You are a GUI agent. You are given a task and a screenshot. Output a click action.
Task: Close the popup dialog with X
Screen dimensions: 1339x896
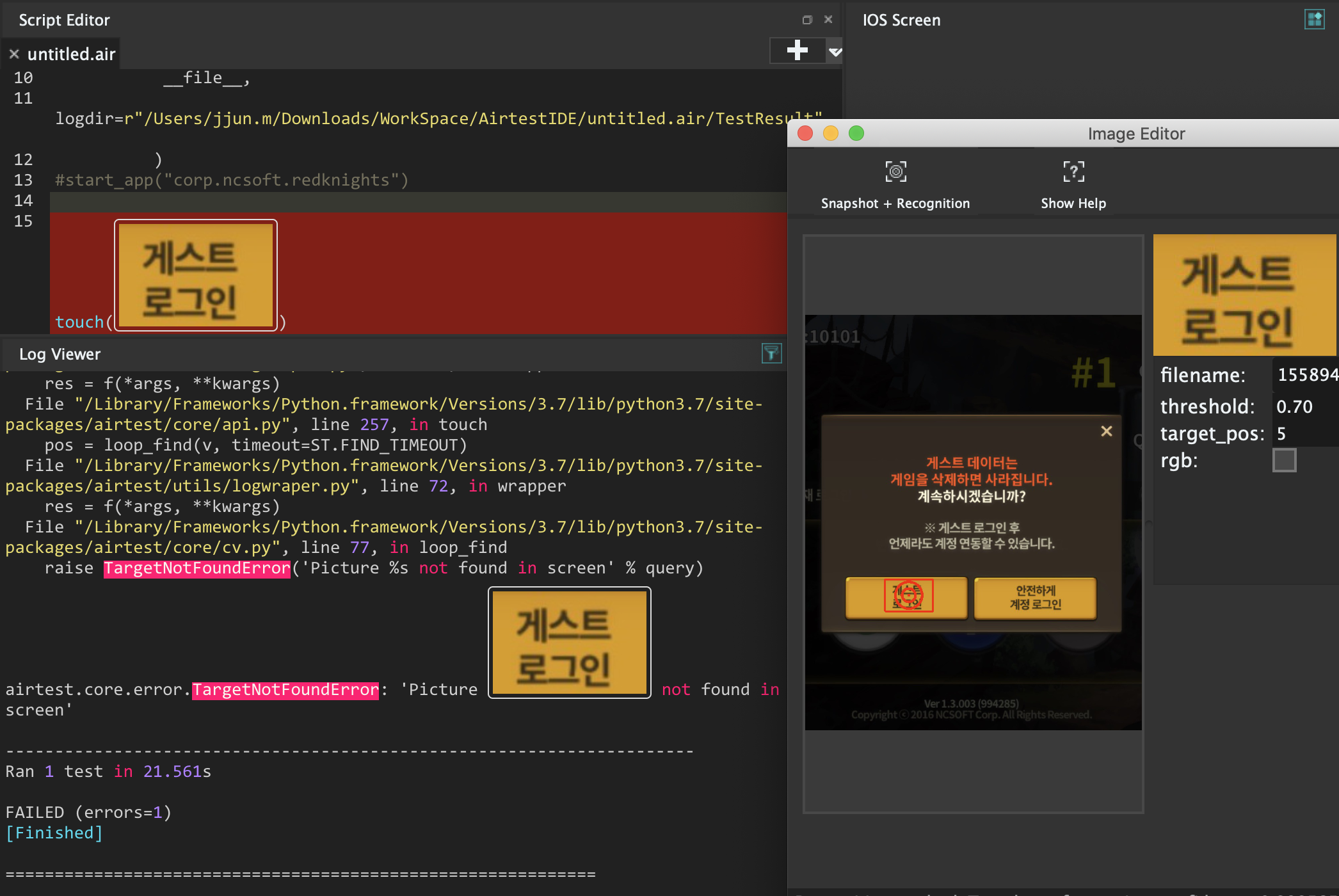click(x=1106, y=431)
